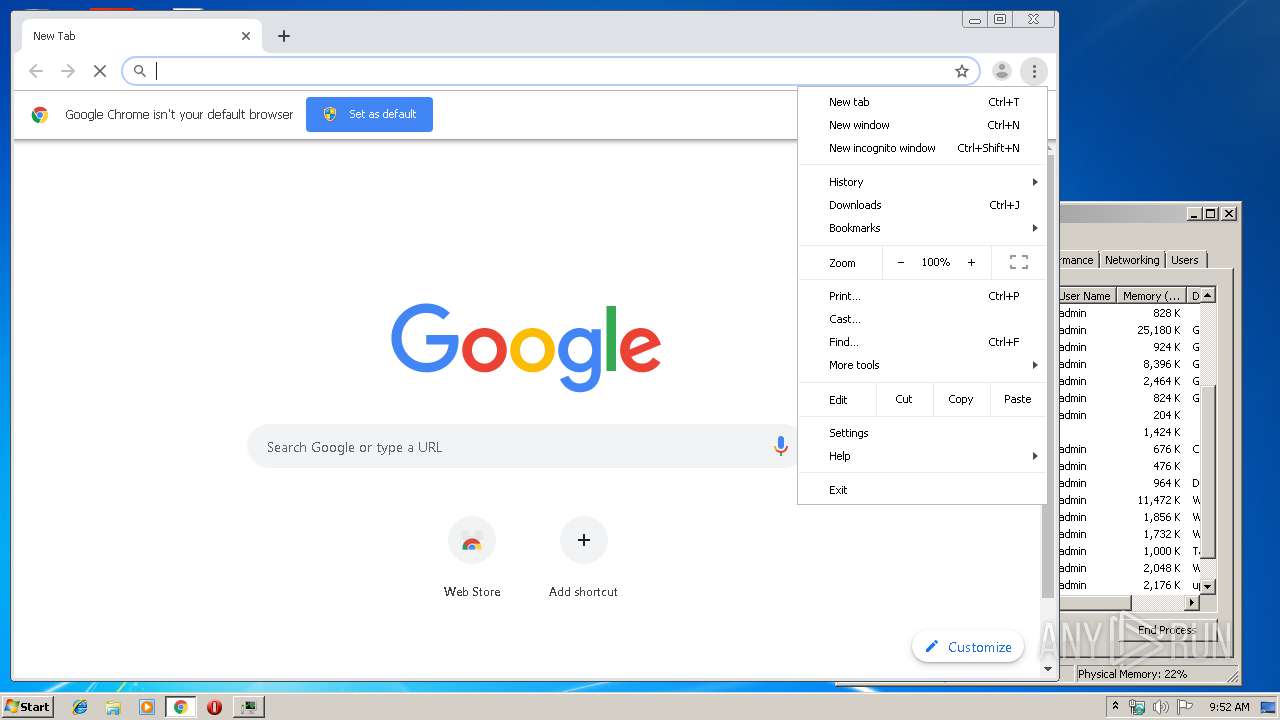Stop loading with the X icon
The image size is (1280, 720).
coord(100,71)
